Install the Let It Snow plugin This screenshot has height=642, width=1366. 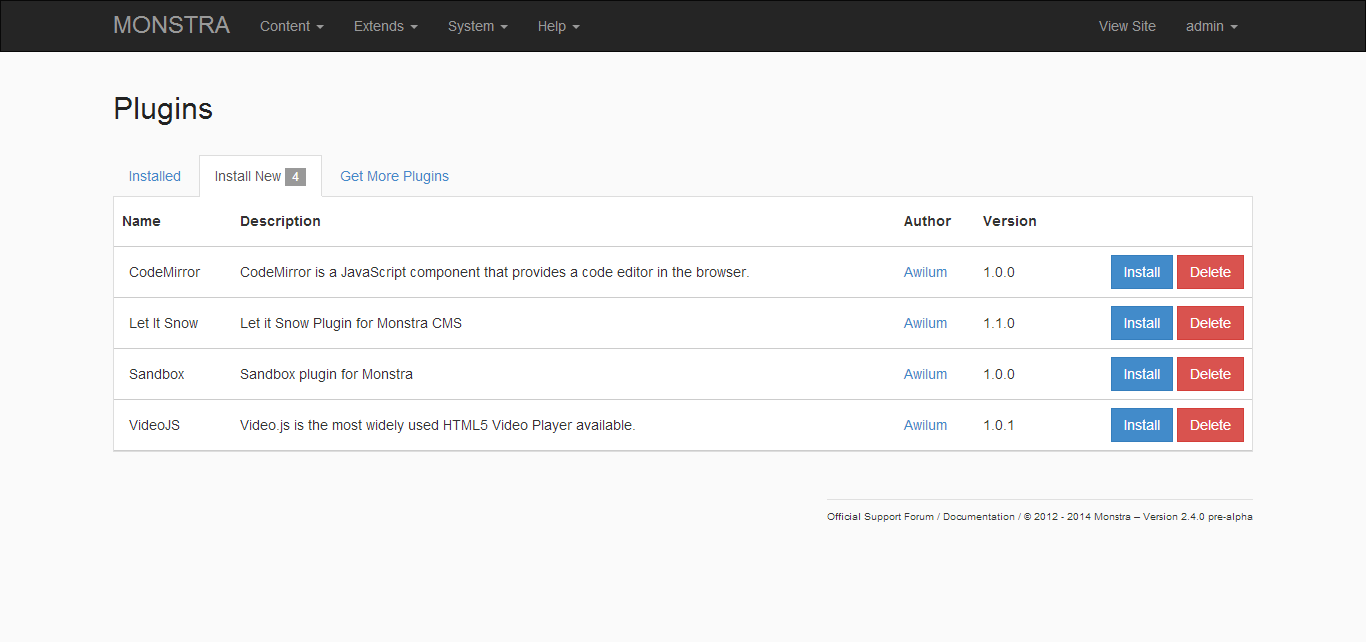pyautogui.click(x=1141, y=323)
